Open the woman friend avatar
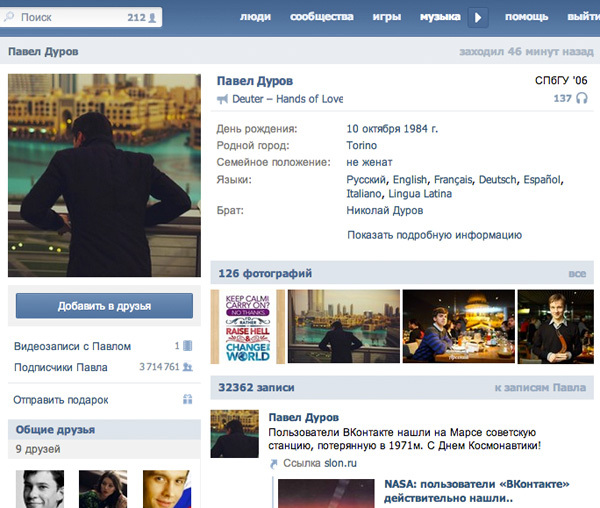The image size is (600, 508). point(103,489)
